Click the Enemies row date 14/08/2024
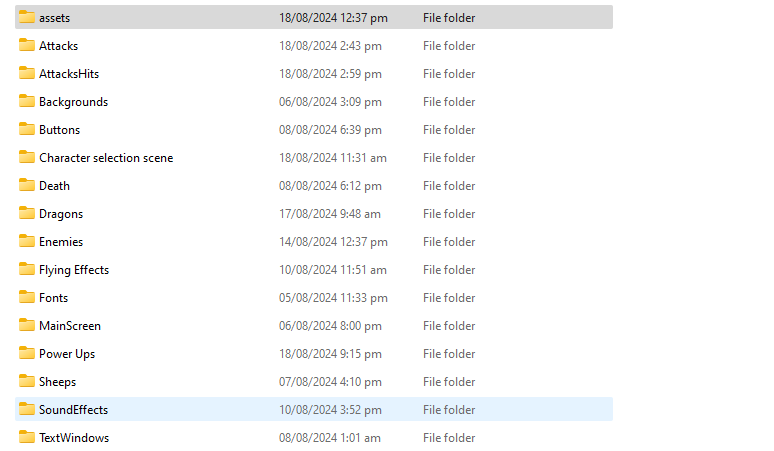The height and width of the screenshot is (451, 774). click(x=333, y=242)
